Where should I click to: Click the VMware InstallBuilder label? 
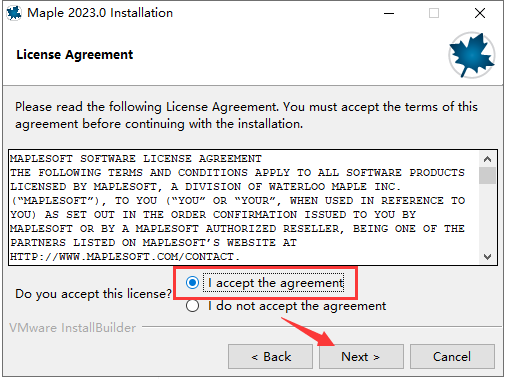tap(73, 328)
